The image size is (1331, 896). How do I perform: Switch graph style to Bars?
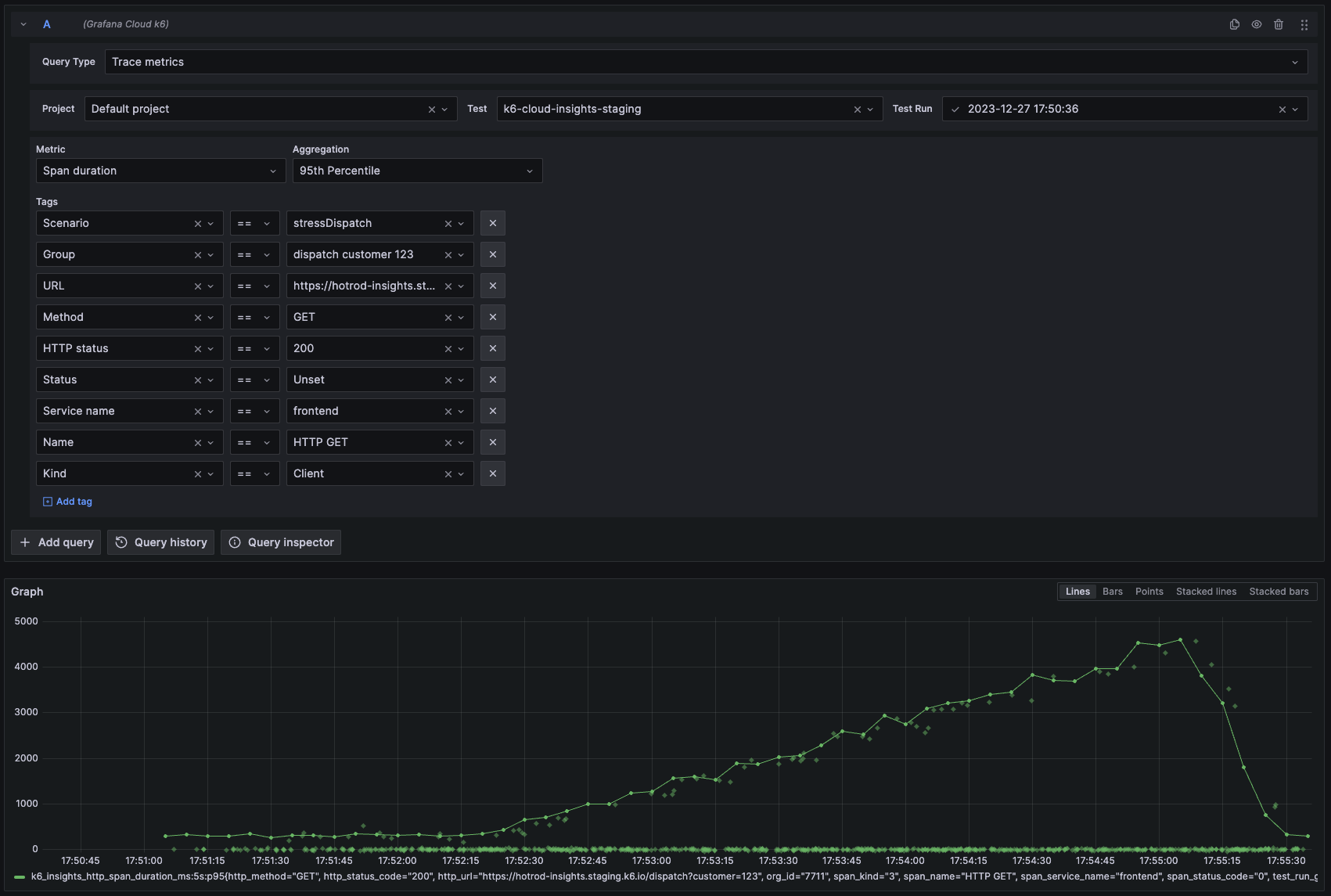pos(1112,592)
